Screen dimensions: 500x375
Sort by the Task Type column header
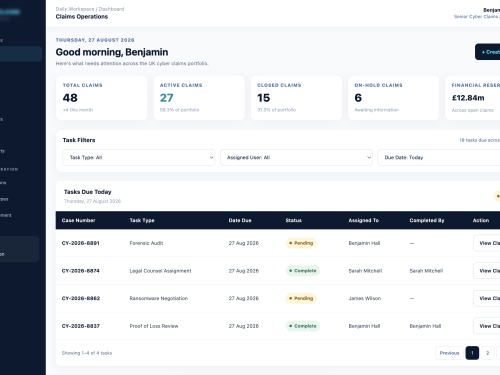142,220
